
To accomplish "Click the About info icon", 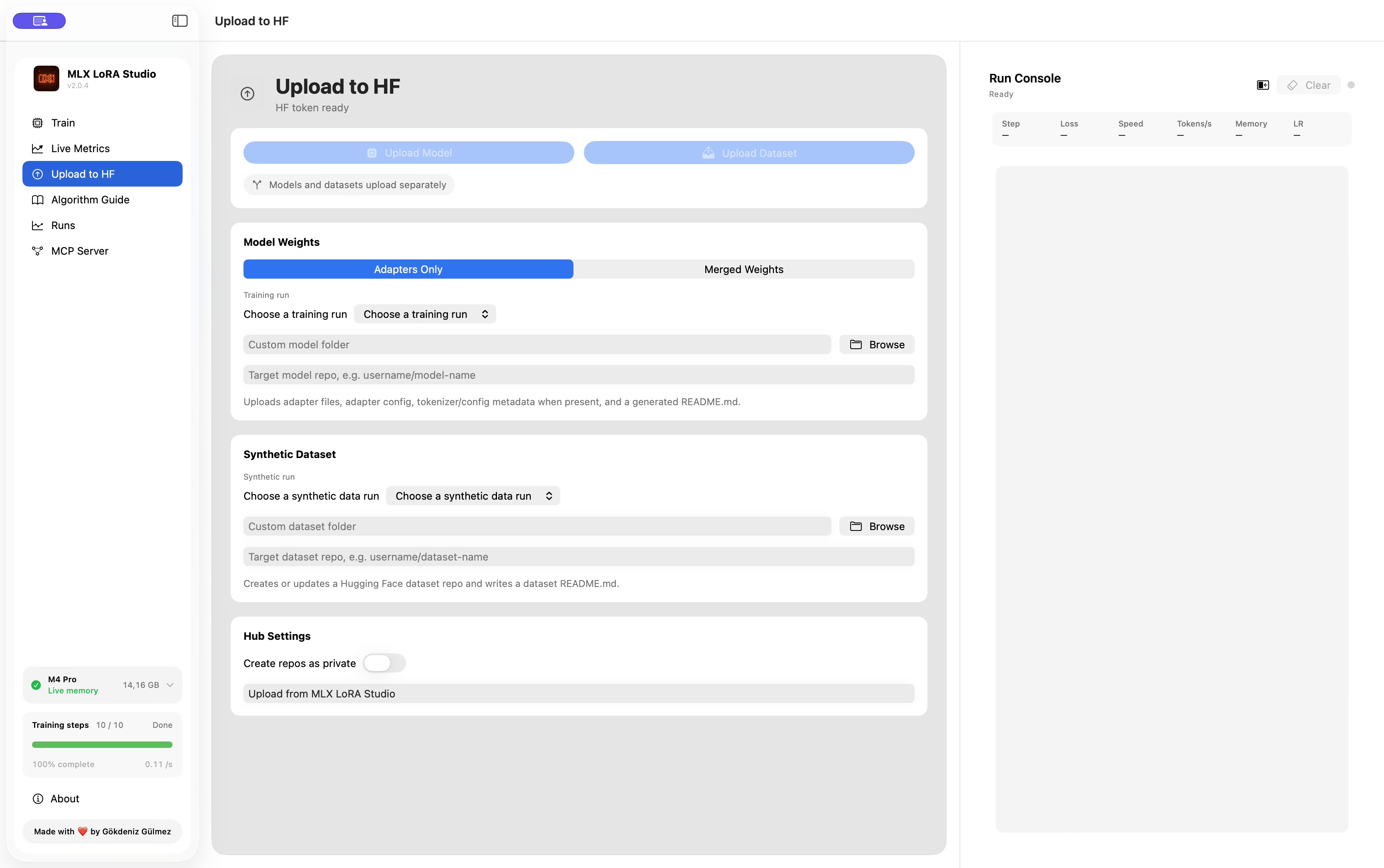I will 38,799.
